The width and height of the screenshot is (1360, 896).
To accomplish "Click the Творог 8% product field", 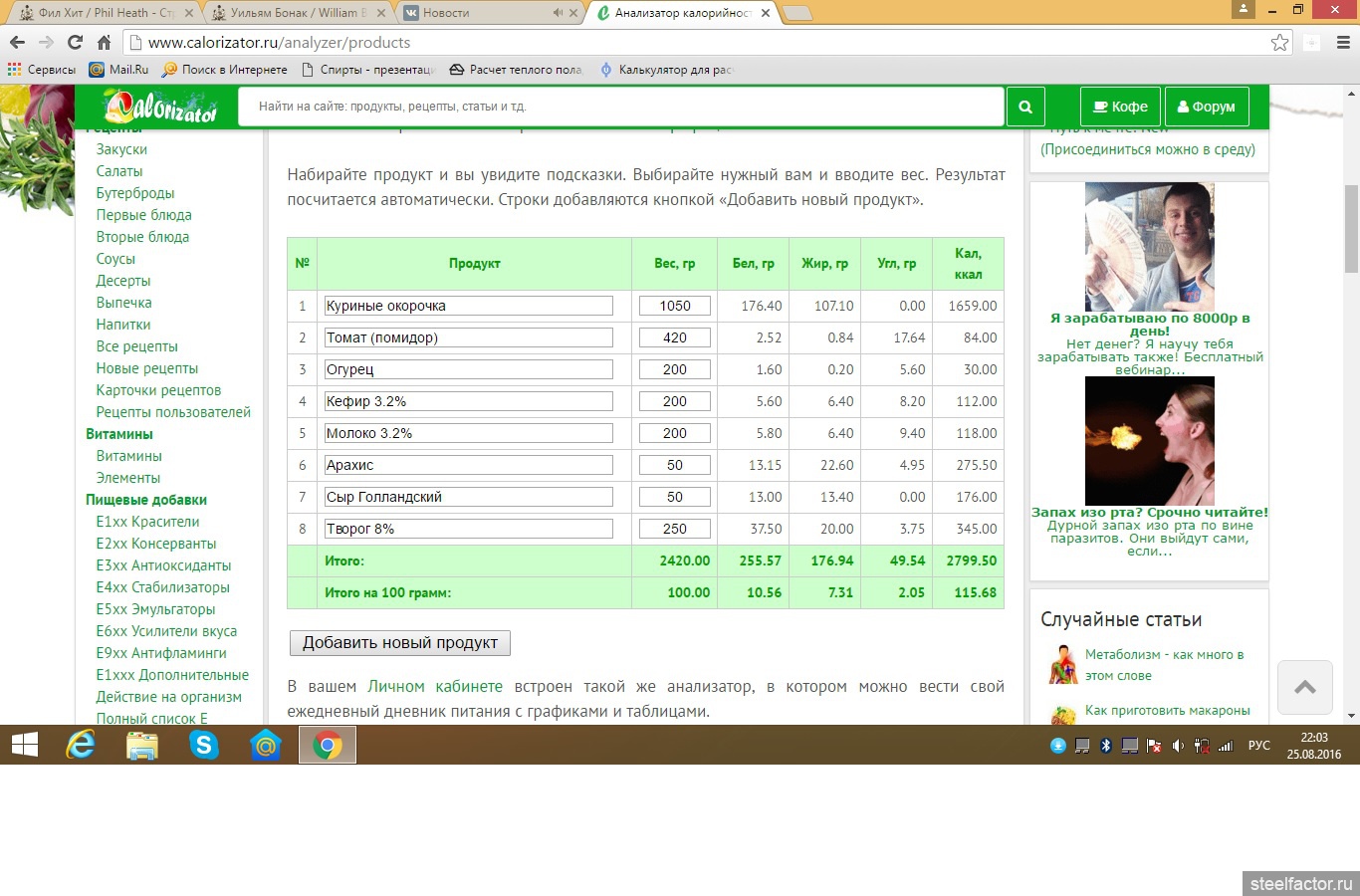I will point(468,529).
